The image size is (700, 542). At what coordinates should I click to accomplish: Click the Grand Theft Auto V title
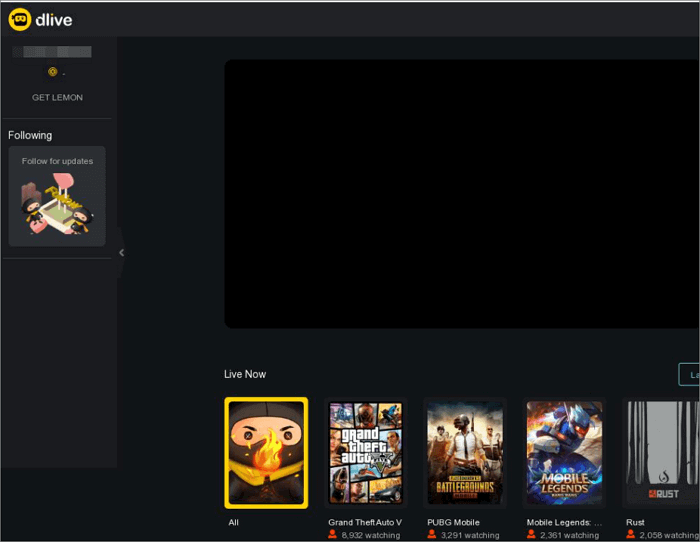pos(365,522)
